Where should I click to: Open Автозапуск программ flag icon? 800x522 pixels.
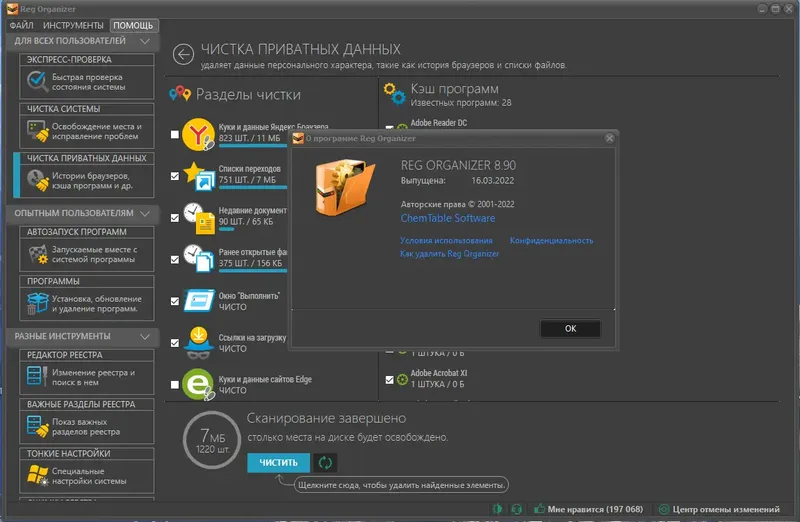tap(38, 254)
